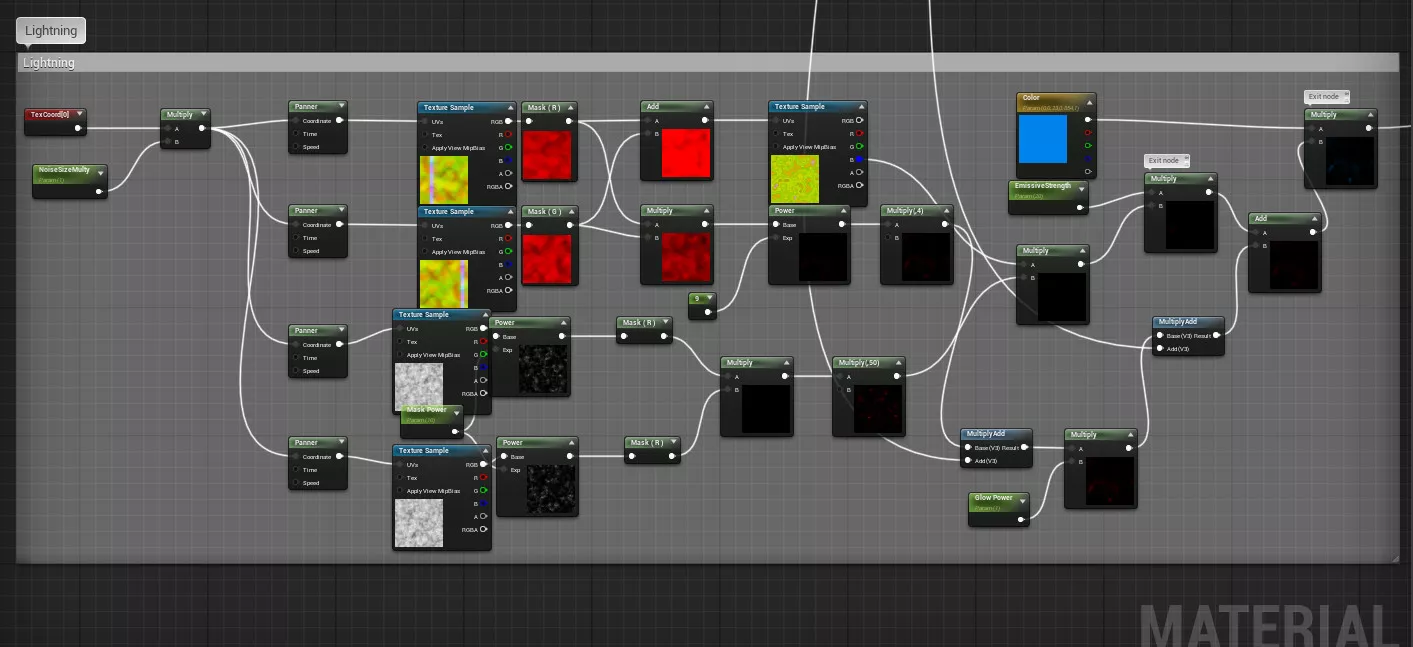Click the Color node red channel pin
This screenshot has height=647, width=1413.
1087,133
